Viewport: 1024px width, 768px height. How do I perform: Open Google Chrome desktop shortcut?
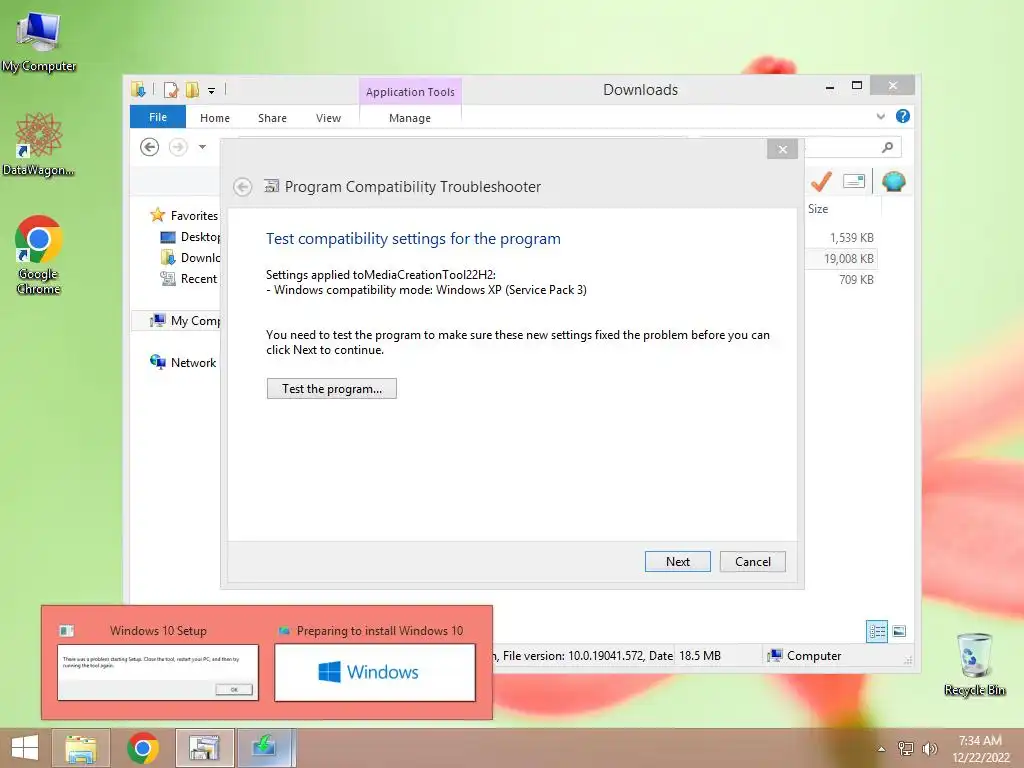[x=39, y=255]
